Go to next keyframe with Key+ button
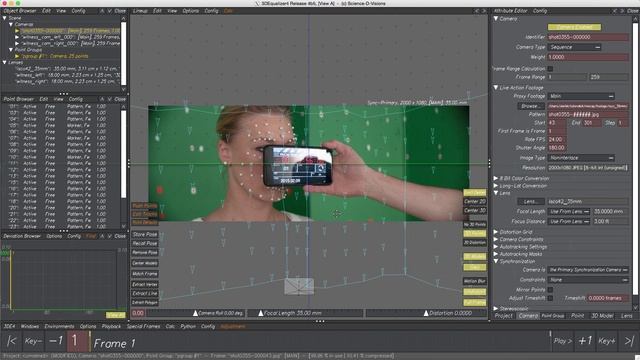The image size is (640, 360). [x=607, y=341]
